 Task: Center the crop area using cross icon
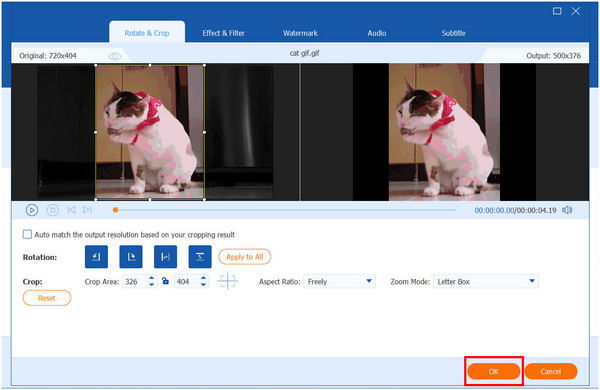227,281
